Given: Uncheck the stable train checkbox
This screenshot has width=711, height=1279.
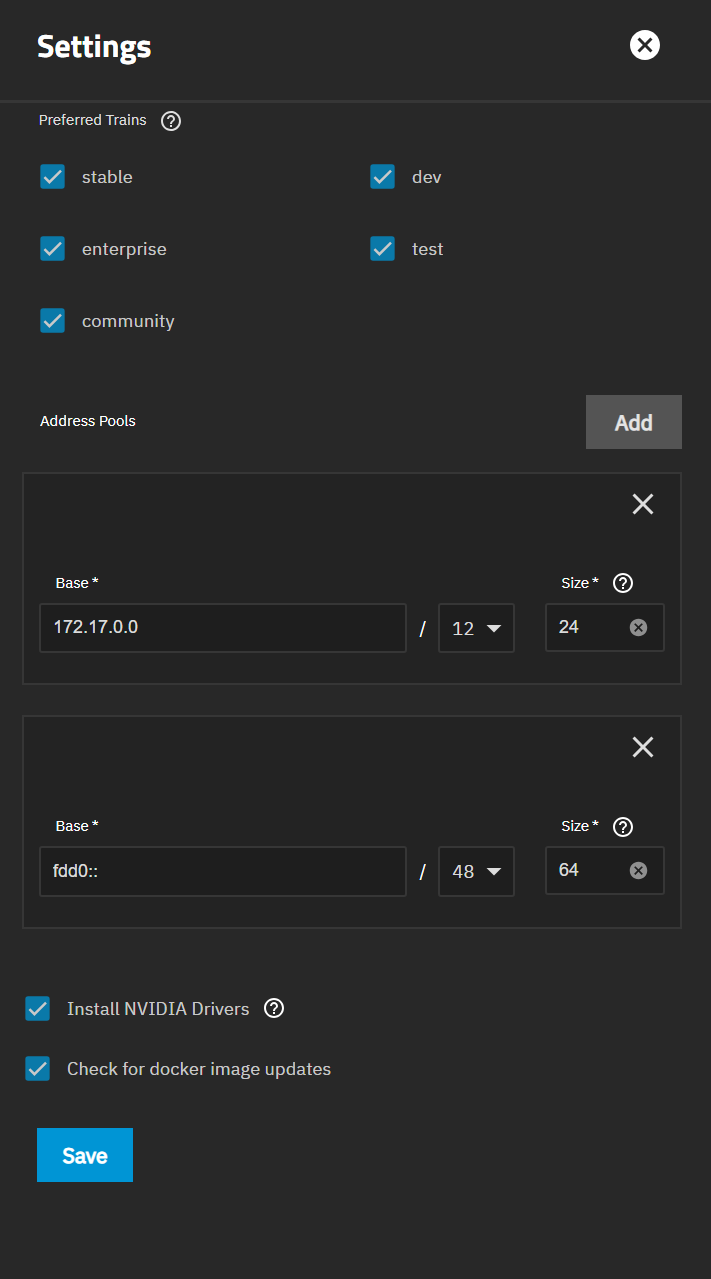Looking at the screenshot, I should (53, 177).
